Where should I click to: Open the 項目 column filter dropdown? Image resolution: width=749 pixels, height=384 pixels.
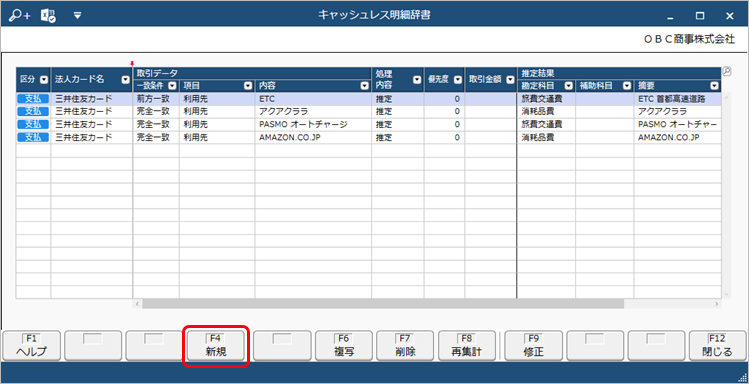(248, 86)
